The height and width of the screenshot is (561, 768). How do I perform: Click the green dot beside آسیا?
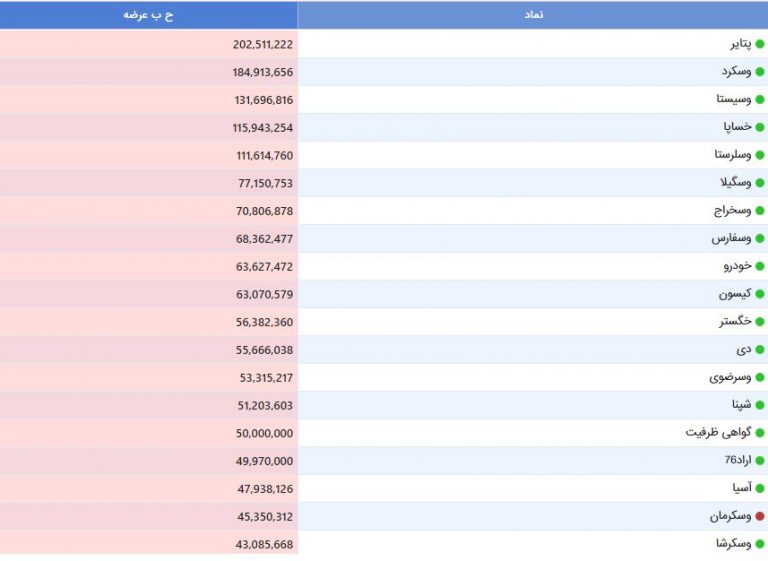coord(760,488)
